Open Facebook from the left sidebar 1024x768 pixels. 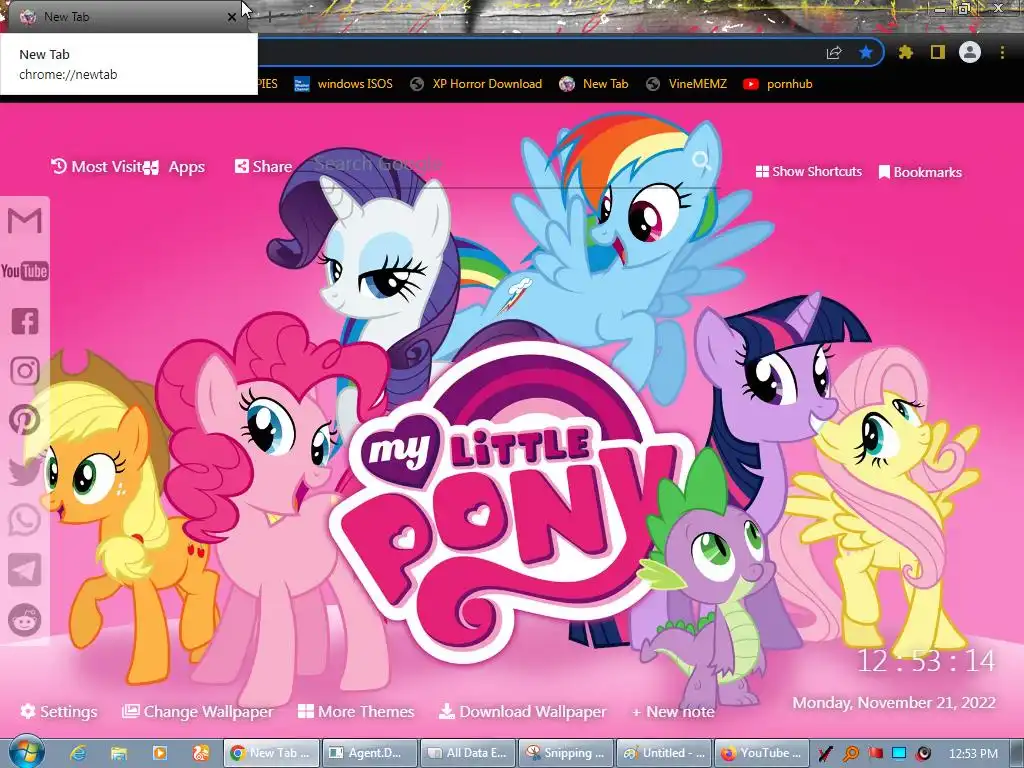(25, 321)
